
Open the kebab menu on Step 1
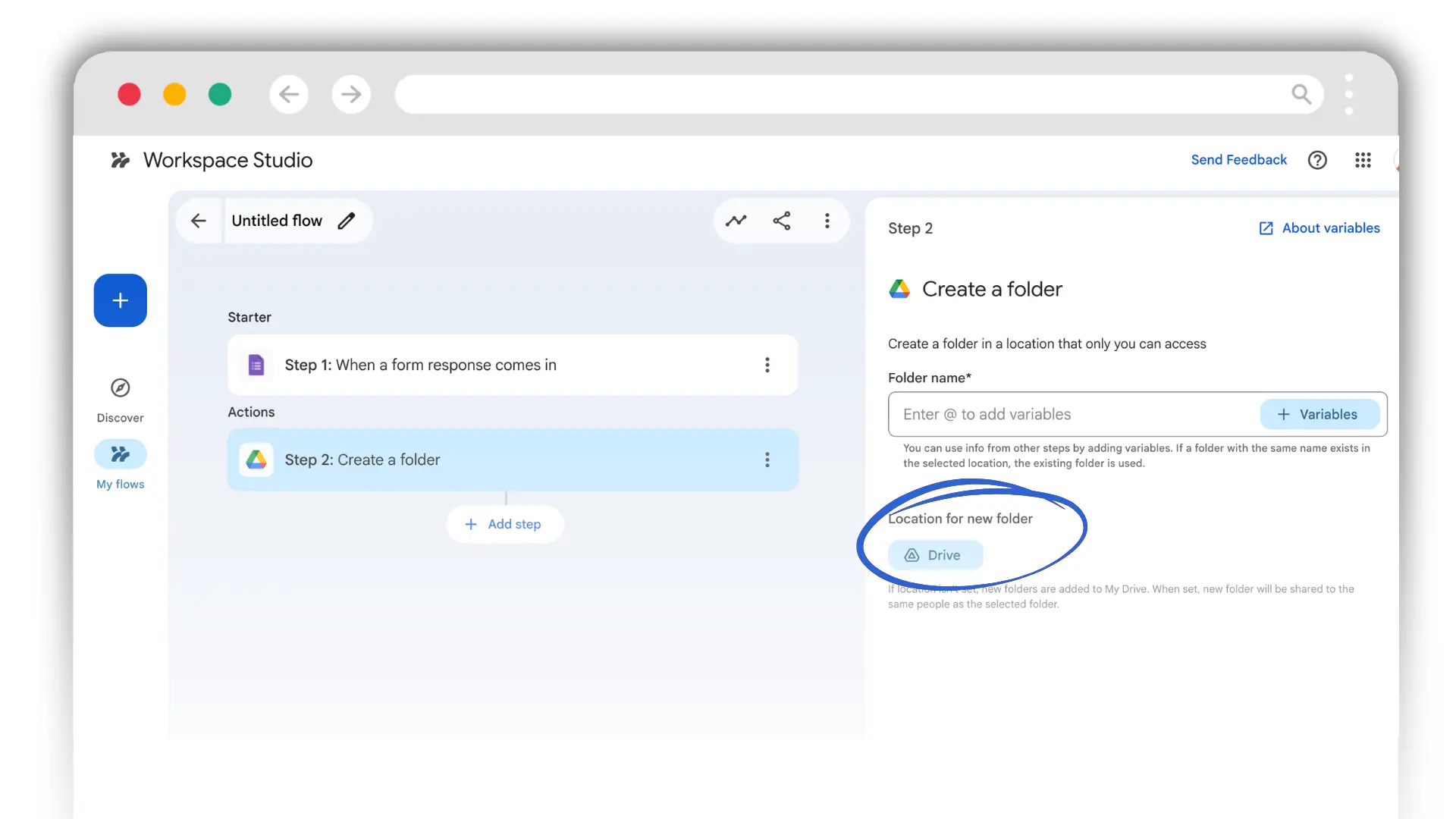(x=767, y=365)
